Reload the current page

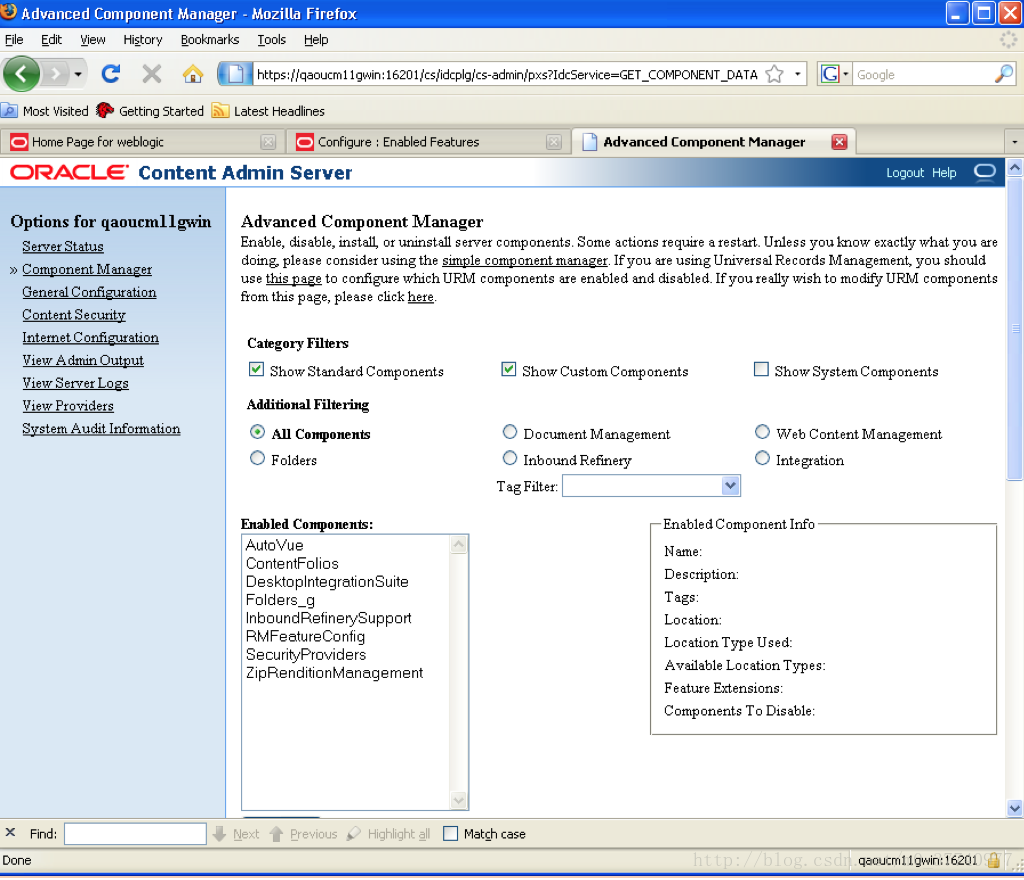click(110, 73)
